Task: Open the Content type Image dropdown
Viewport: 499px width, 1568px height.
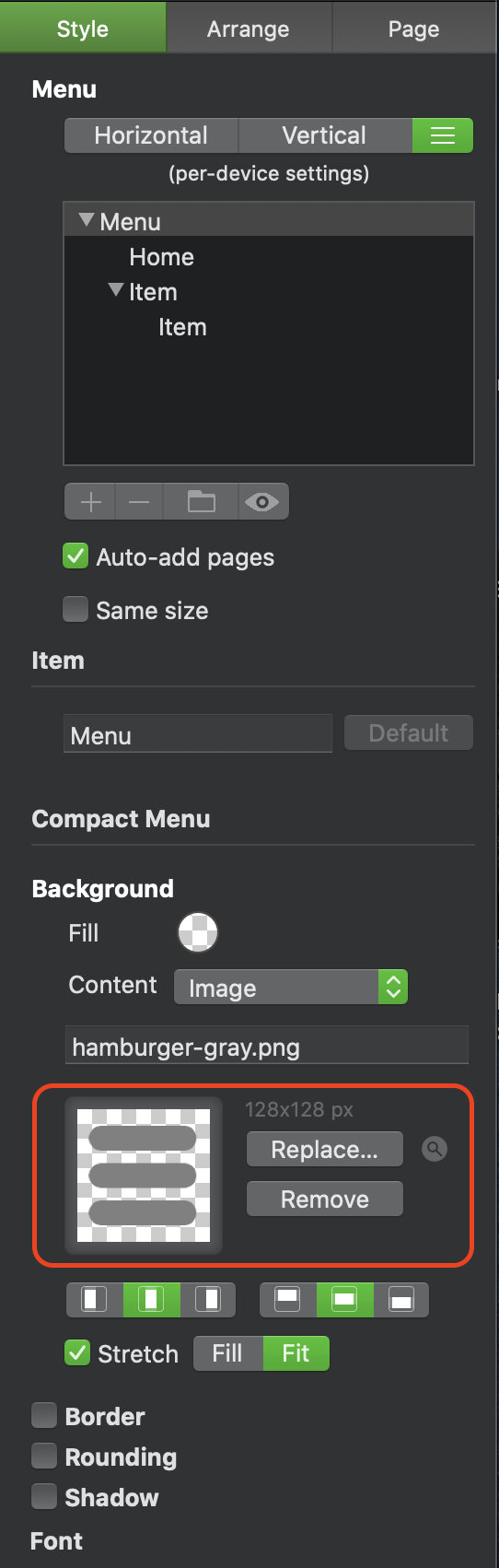Action: tap(291, 988)
